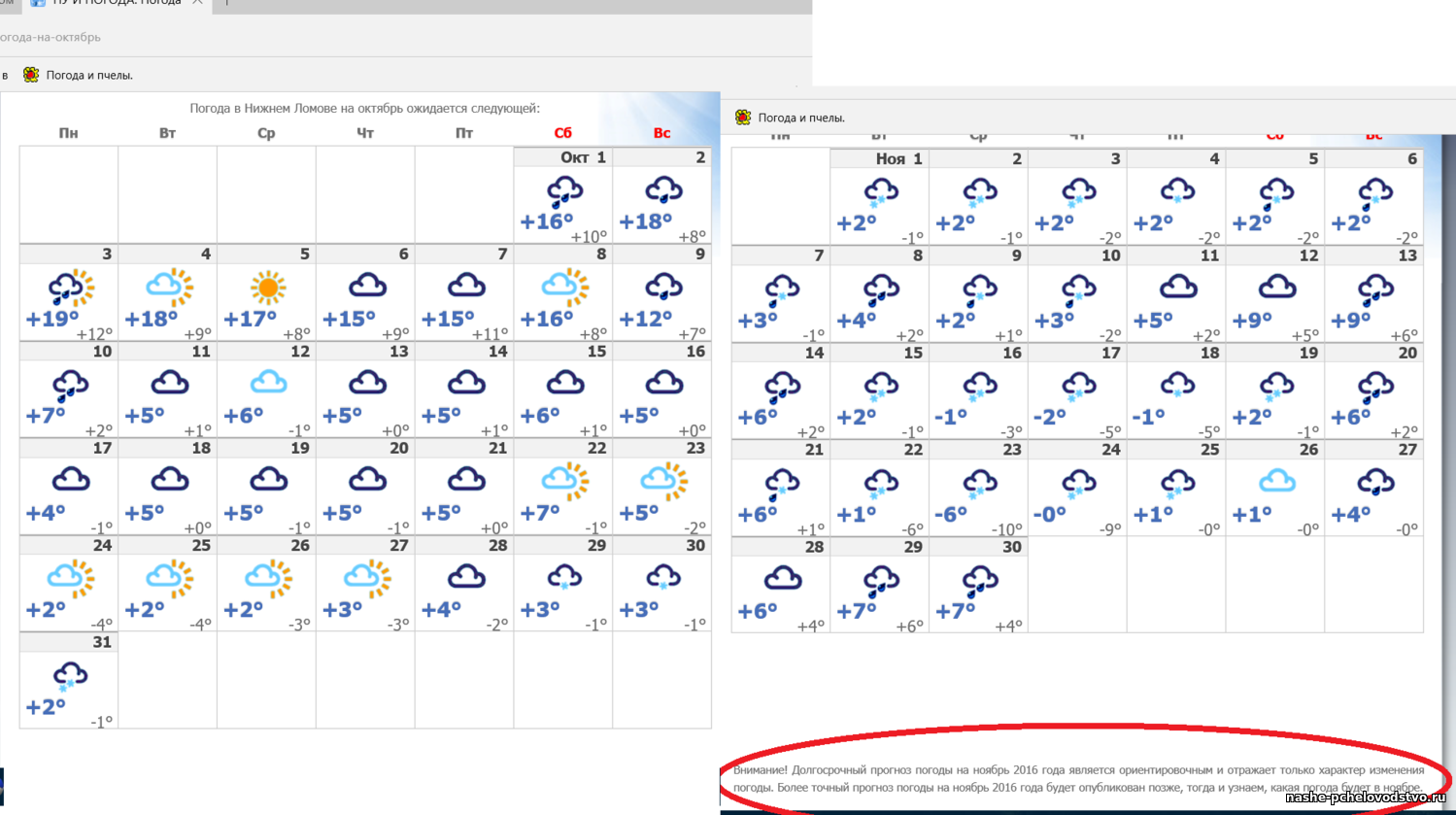Click the "+17°" temperature on October 5
This screenshot has width=1456, height=815.
(251, 320)
